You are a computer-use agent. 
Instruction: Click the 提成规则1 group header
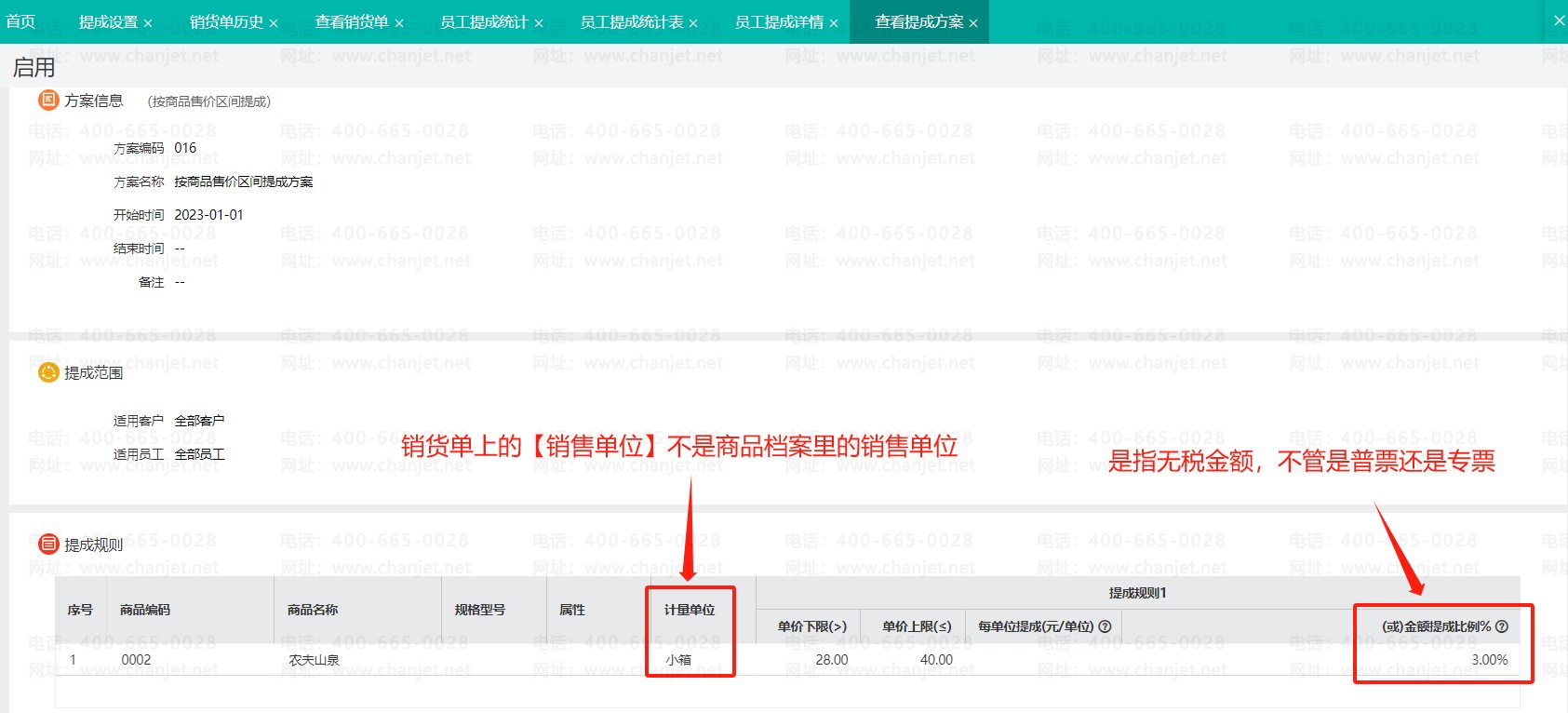coord(1137,593)
